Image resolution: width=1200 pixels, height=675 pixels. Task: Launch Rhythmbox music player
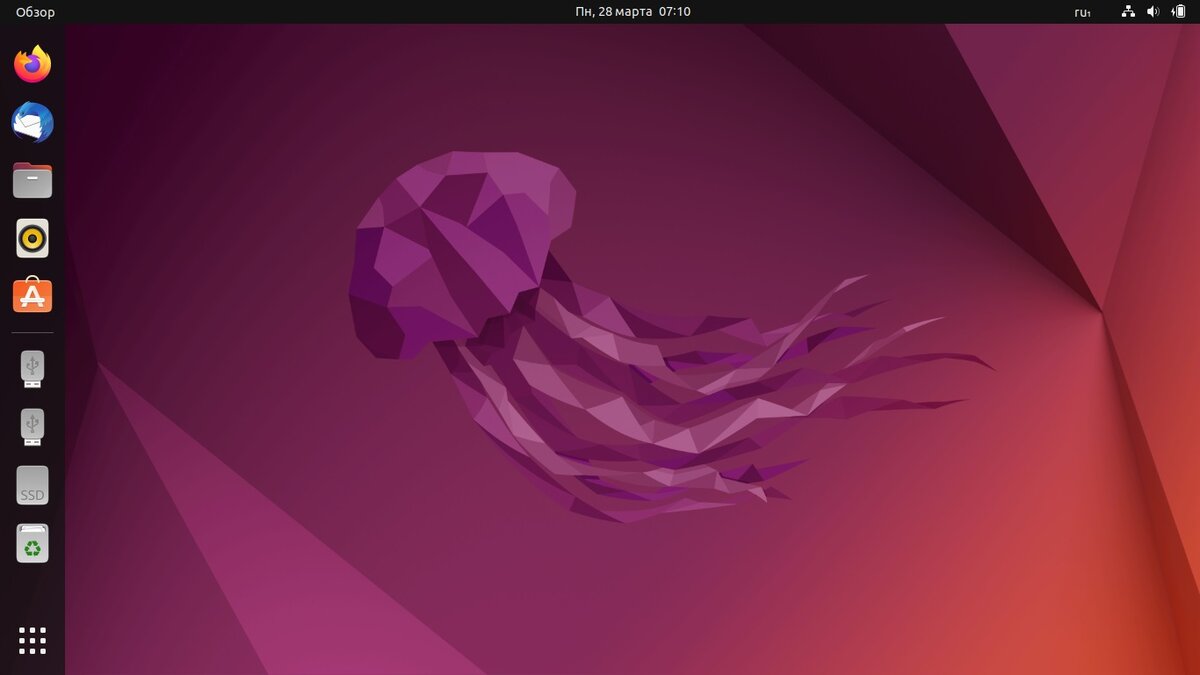[x=32, y=238]
